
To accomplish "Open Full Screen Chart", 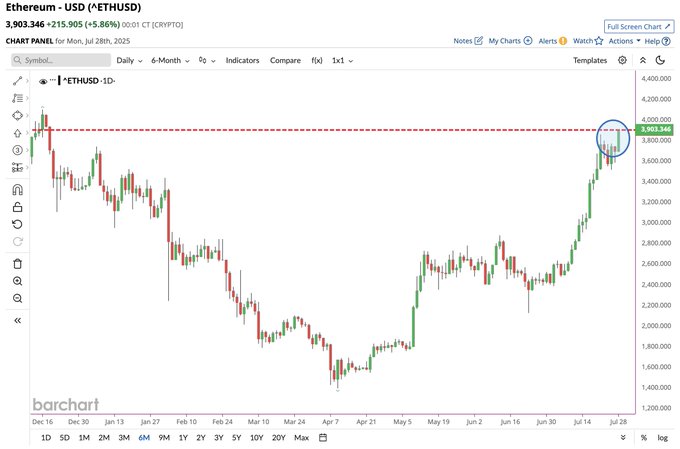I will tap(639, 26).
